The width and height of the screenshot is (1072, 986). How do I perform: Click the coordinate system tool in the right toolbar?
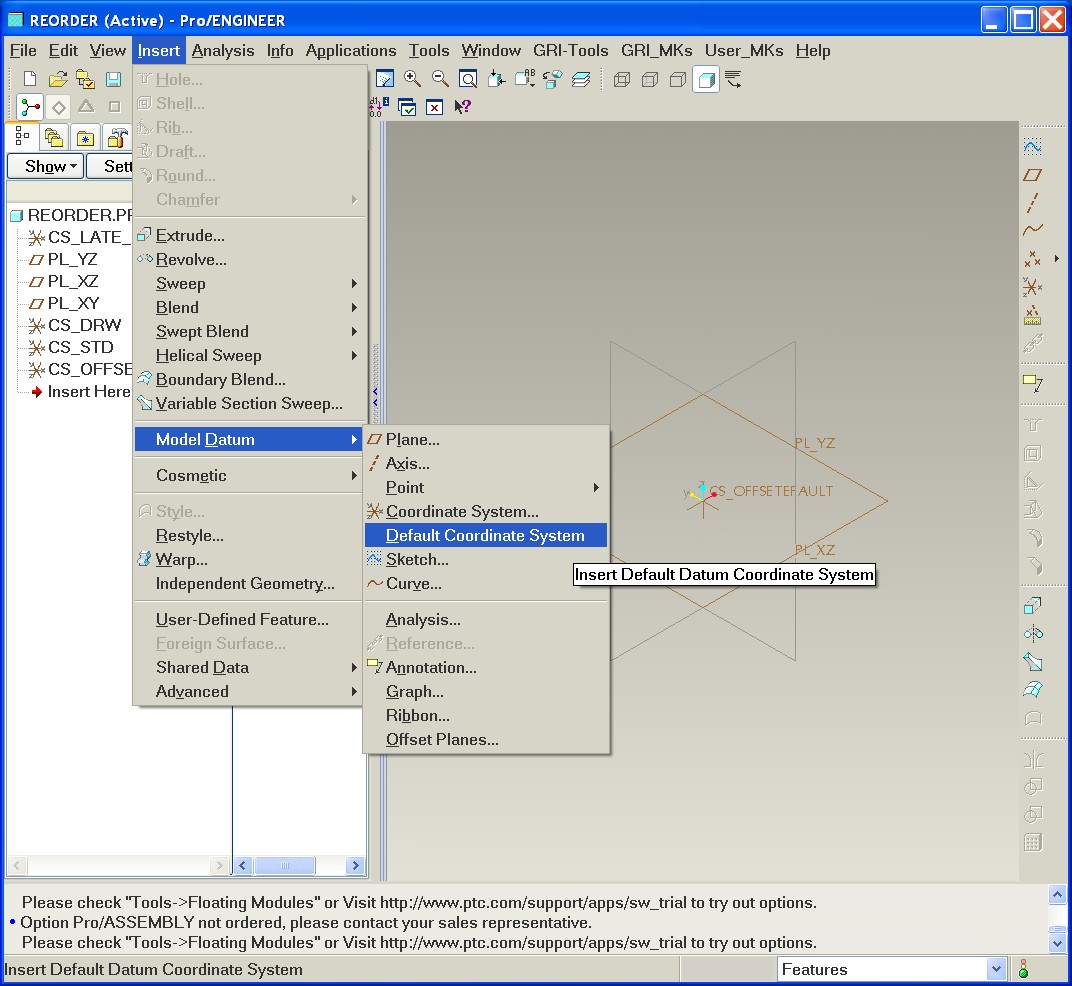[1032, 287]
